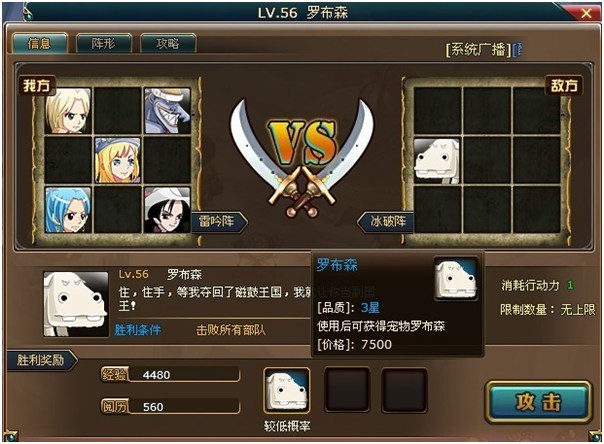Image resolution: width=604 pixels, height=444 pixels.
Task: Click the white-hat dark-haired hero portrait
Action: [167, 210]
